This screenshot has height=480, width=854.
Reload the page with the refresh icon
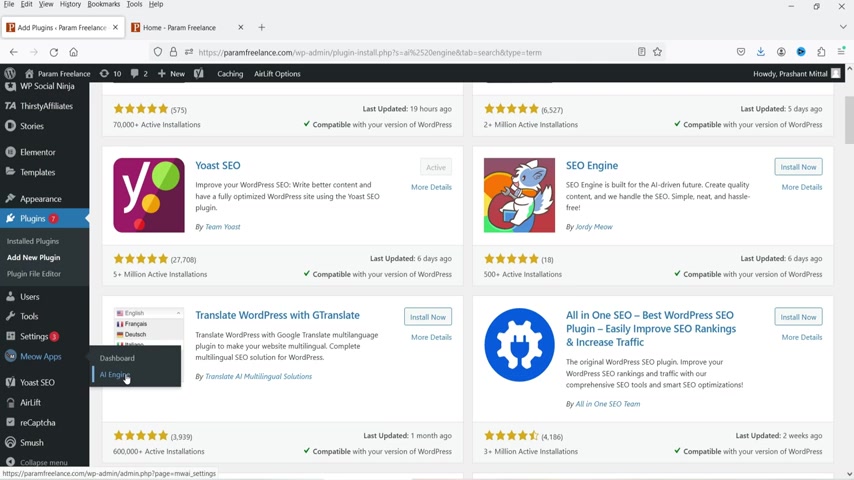[53, 52]
